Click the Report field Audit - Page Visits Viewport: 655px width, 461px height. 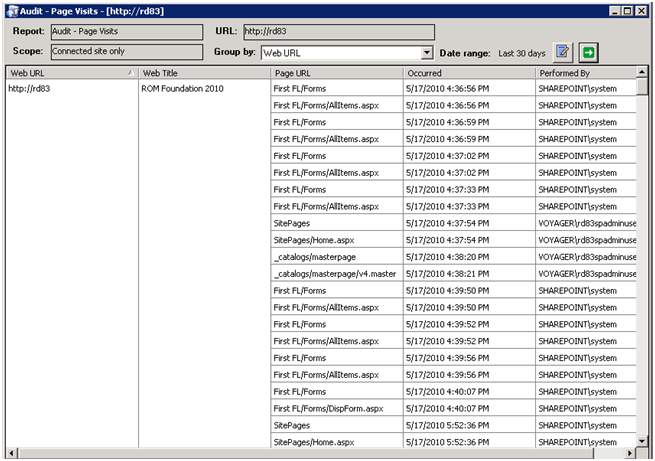tap(127, 32)
